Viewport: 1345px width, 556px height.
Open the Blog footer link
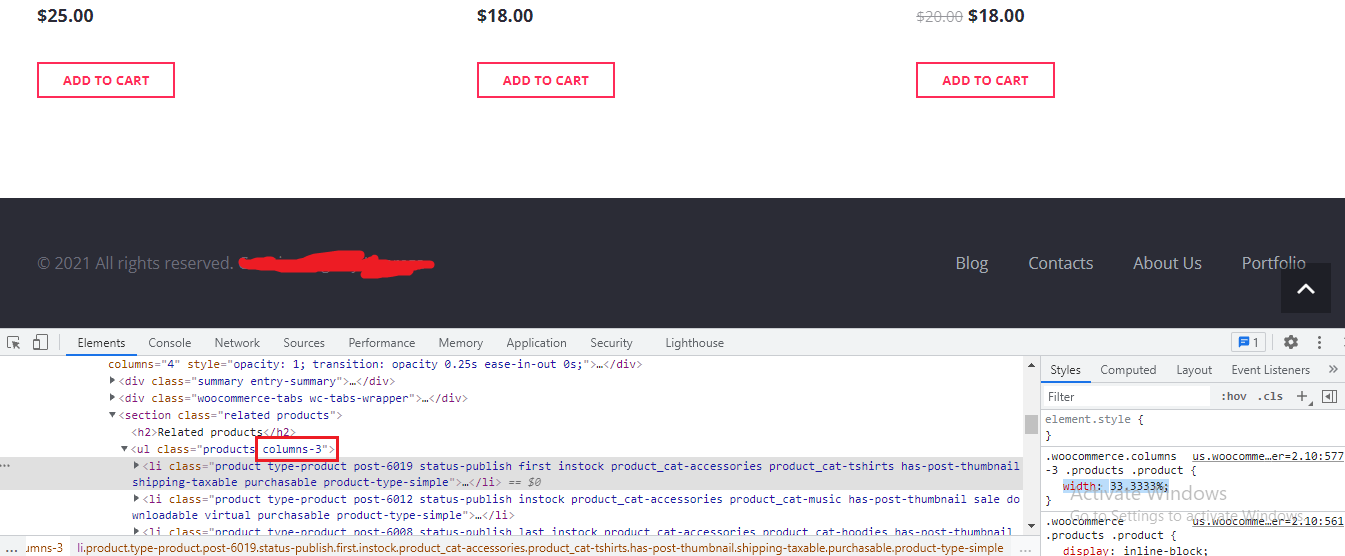pyautogui.click(x=971, y=263)
